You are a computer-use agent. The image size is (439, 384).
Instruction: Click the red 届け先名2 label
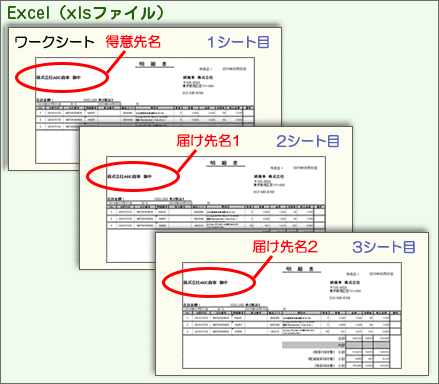285,247
